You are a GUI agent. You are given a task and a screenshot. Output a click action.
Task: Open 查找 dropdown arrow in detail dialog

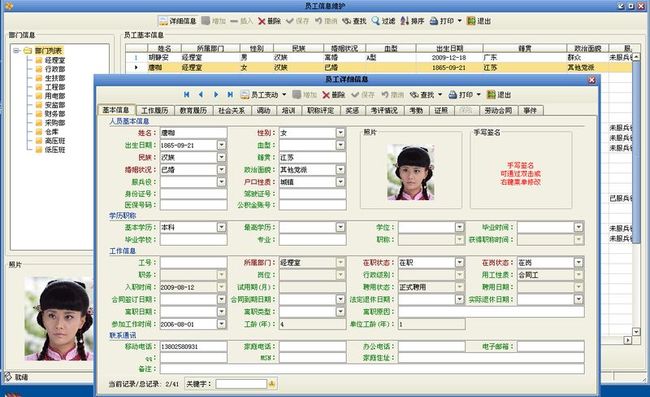click(x=440, y=95)
